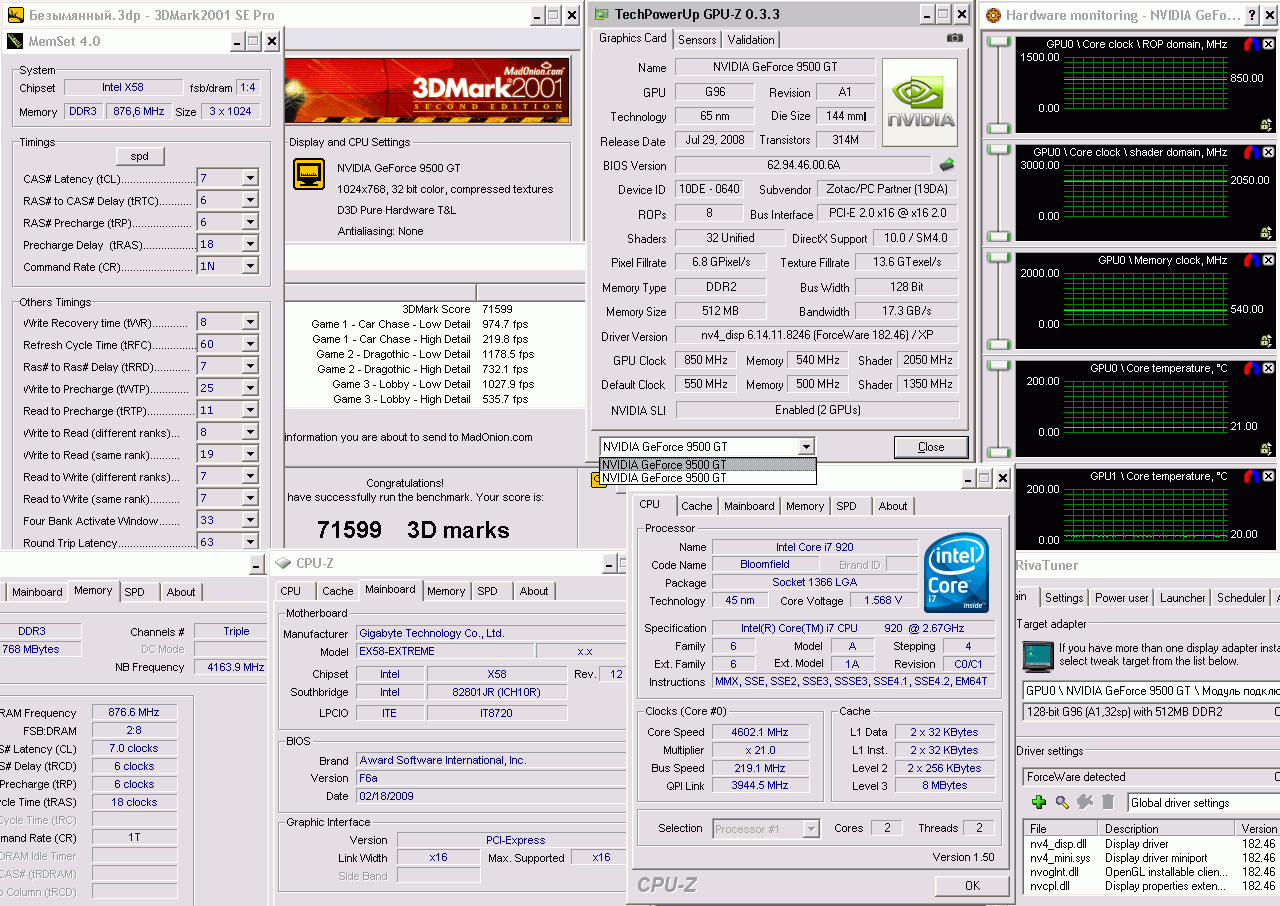This screenshot has width=1280, height=906.
Task: Click the Description column header in RivaTuner
Action: [x=1167, y=829]
